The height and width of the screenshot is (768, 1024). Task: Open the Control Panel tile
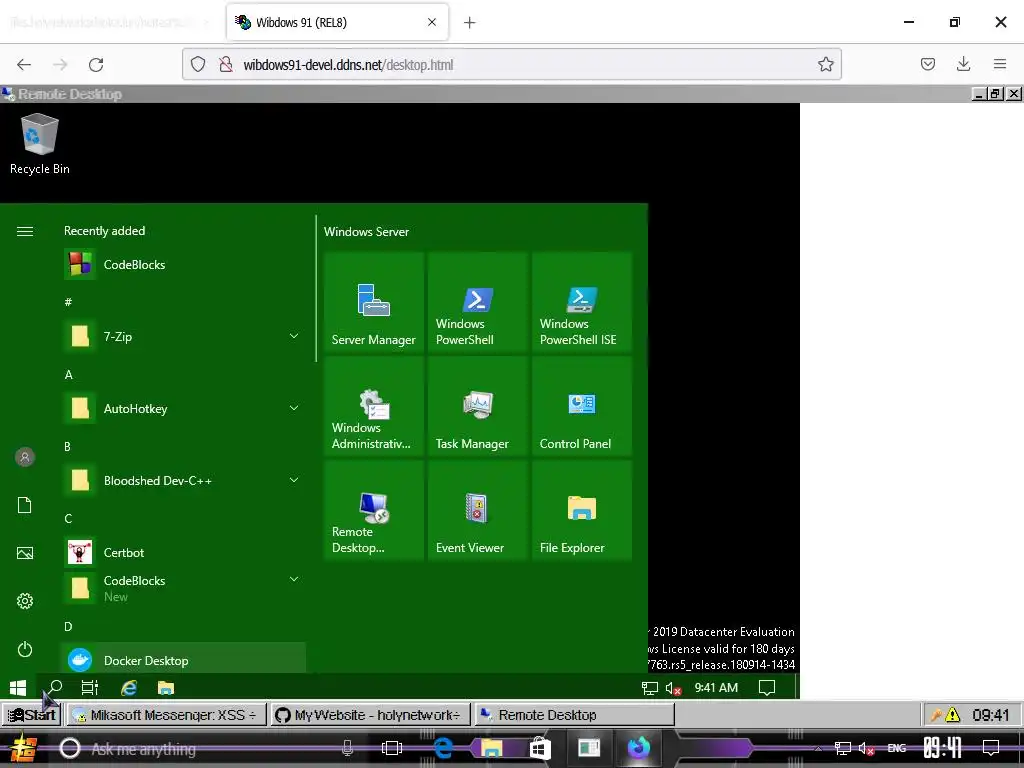point(582,406)
